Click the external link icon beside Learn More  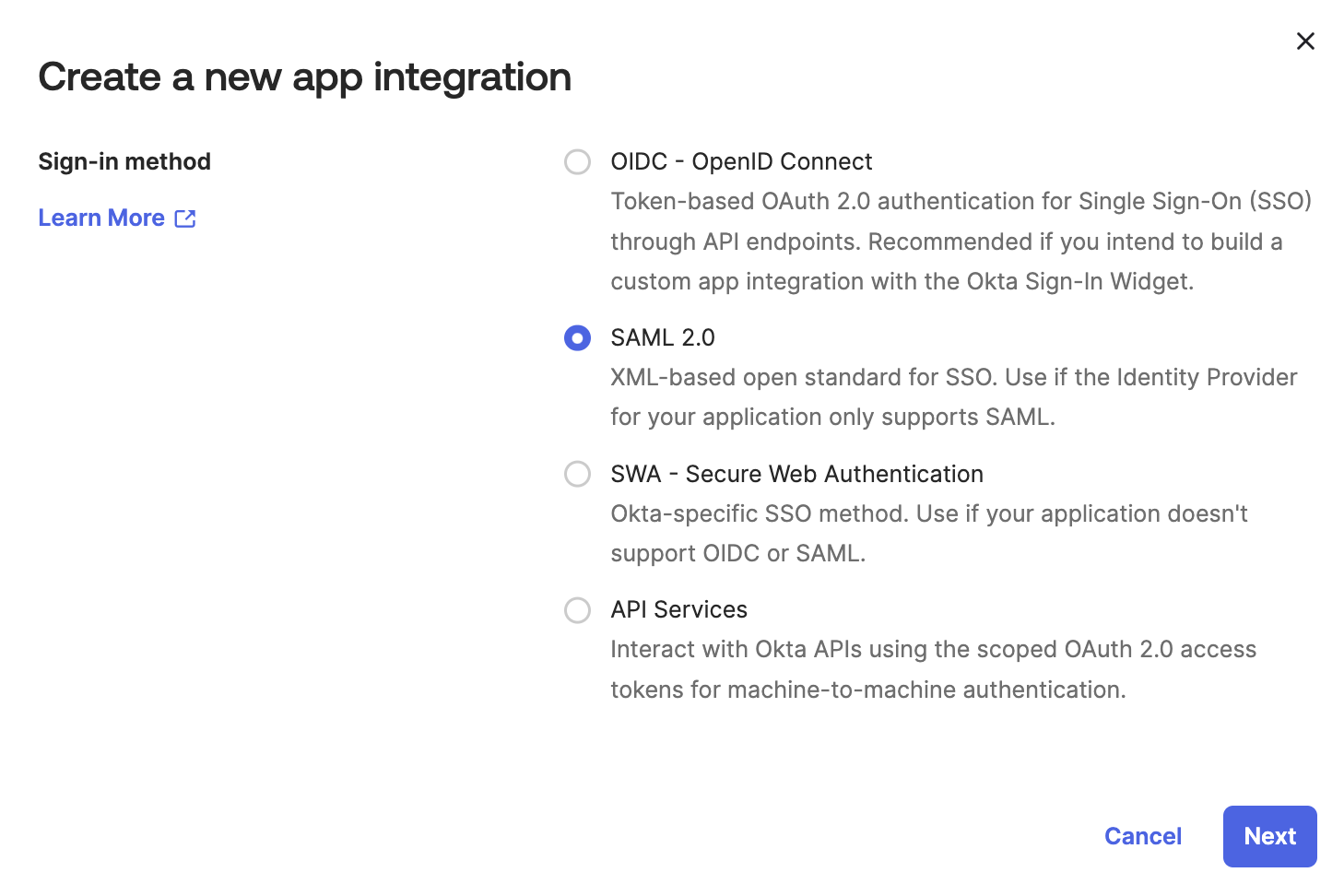click(185, 218)
